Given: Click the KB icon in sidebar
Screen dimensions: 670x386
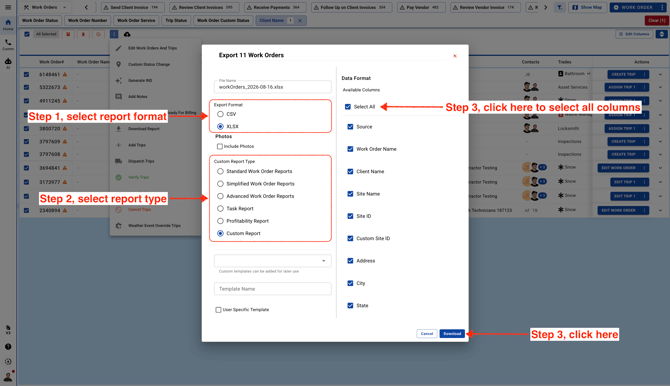Looking at the screenshot, I should 8,330.
